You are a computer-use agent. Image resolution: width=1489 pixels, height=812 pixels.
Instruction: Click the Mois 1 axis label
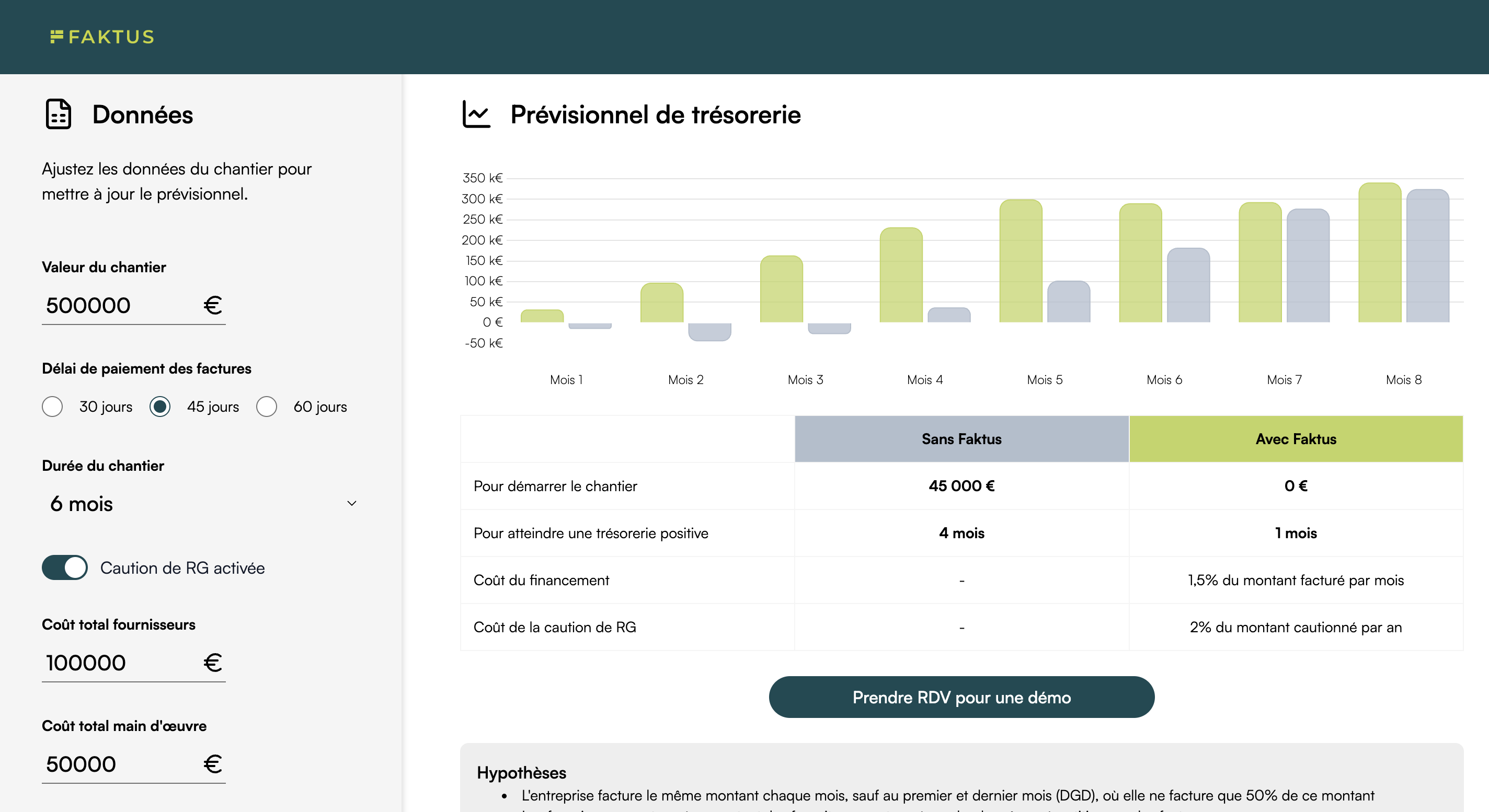coord(566,379)
